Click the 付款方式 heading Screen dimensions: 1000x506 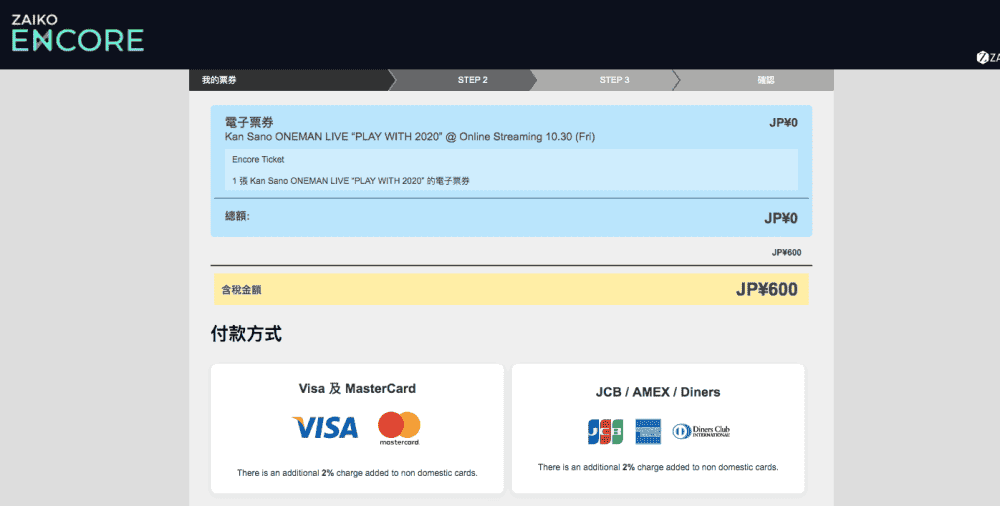pos(246,334)
